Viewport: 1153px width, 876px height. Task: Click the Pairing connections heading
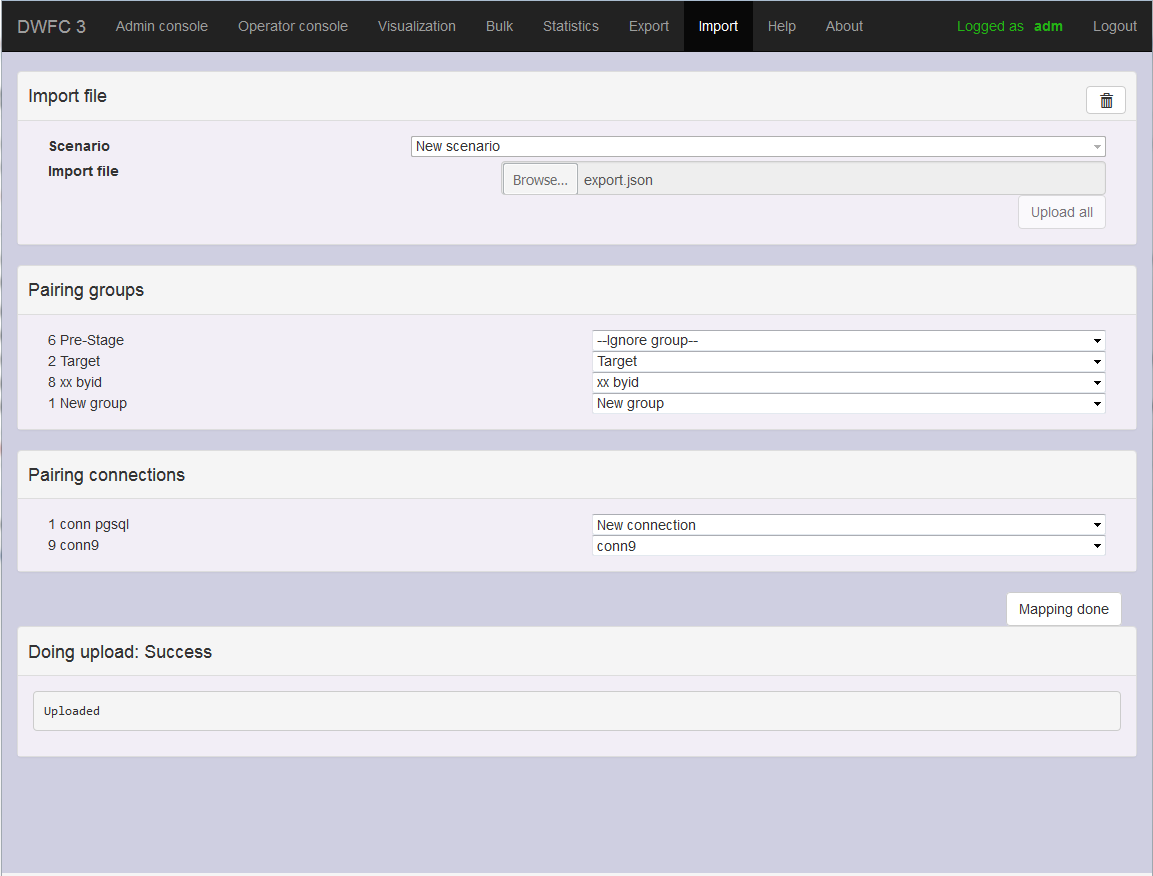pyautogui.click(x=107, y=475)
